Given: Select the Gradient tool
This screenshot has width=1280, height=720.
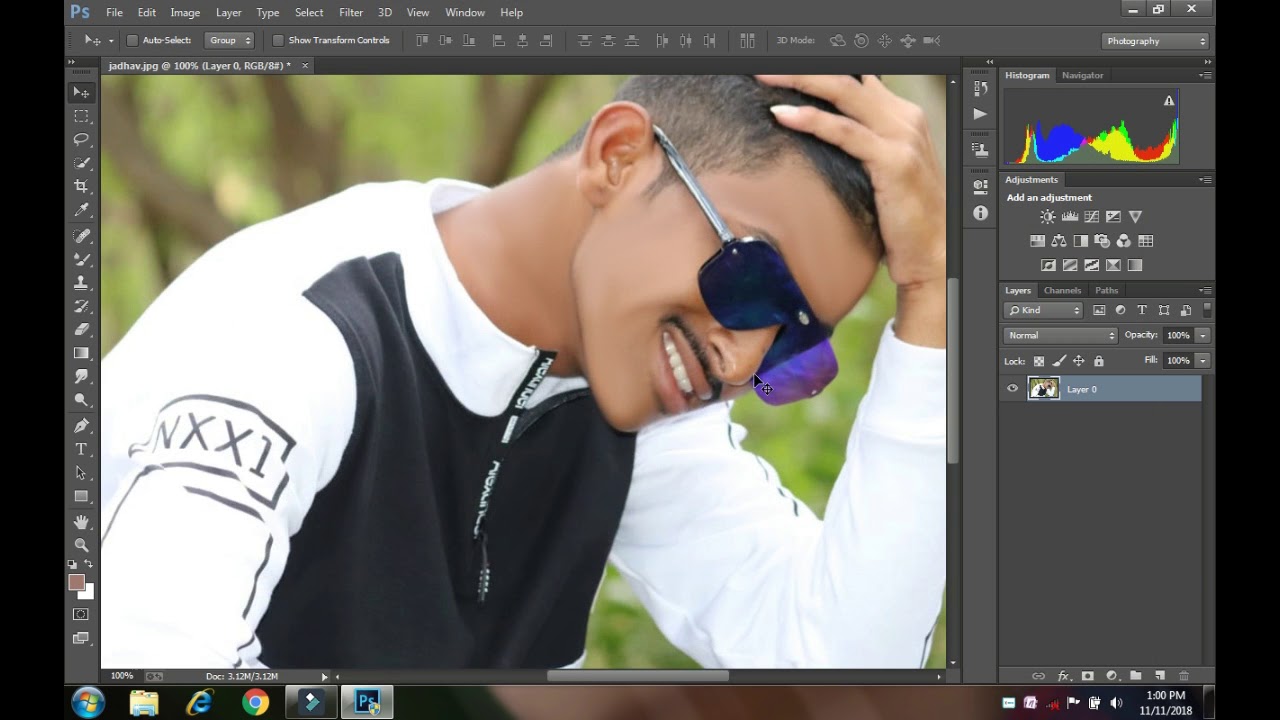Looking at the screenshot, I should point(81,353).
